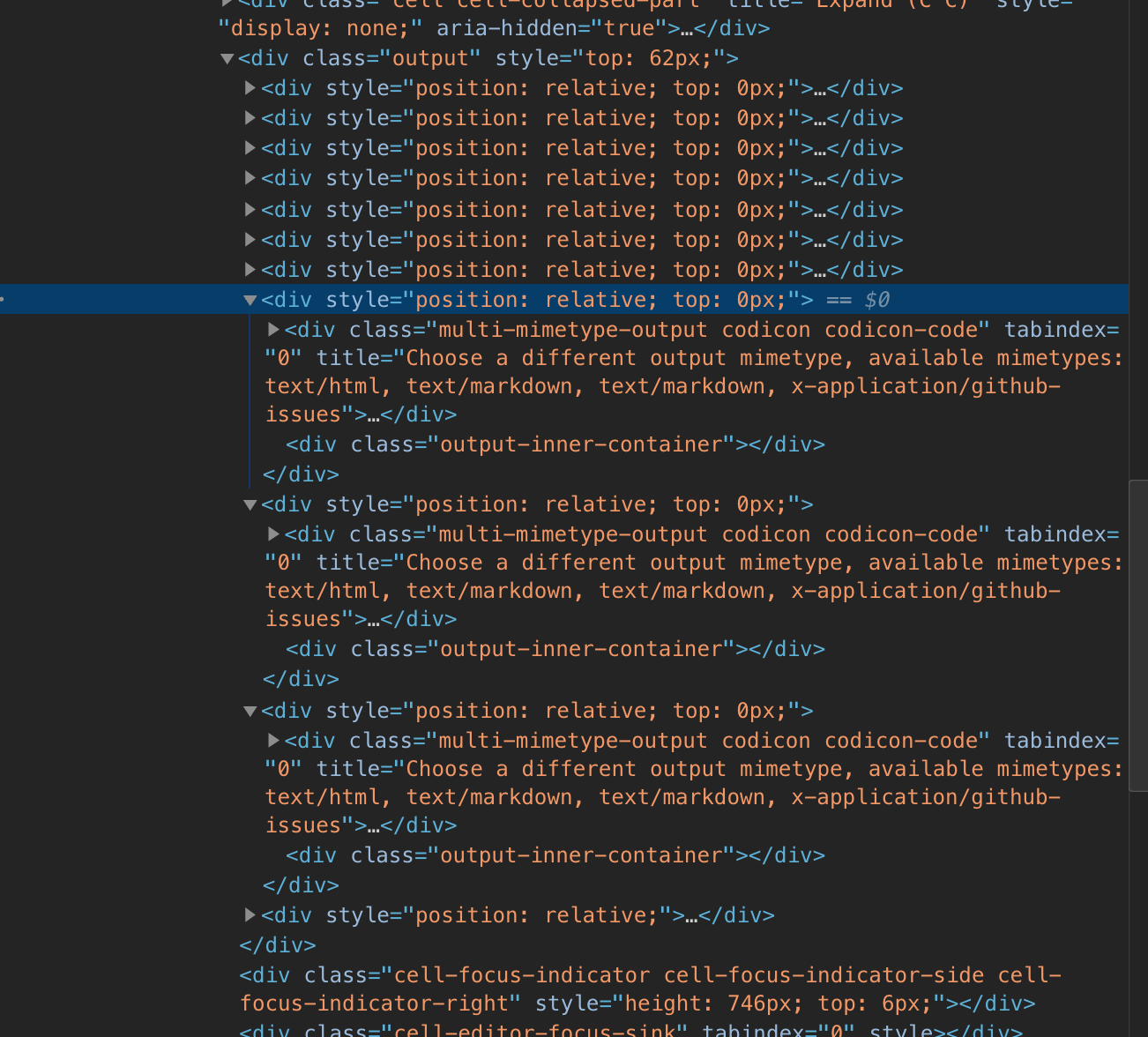Expand the last multi-mimetype-output element
This screenshot has width=1148, height=1037.
(x=273, y=741)
